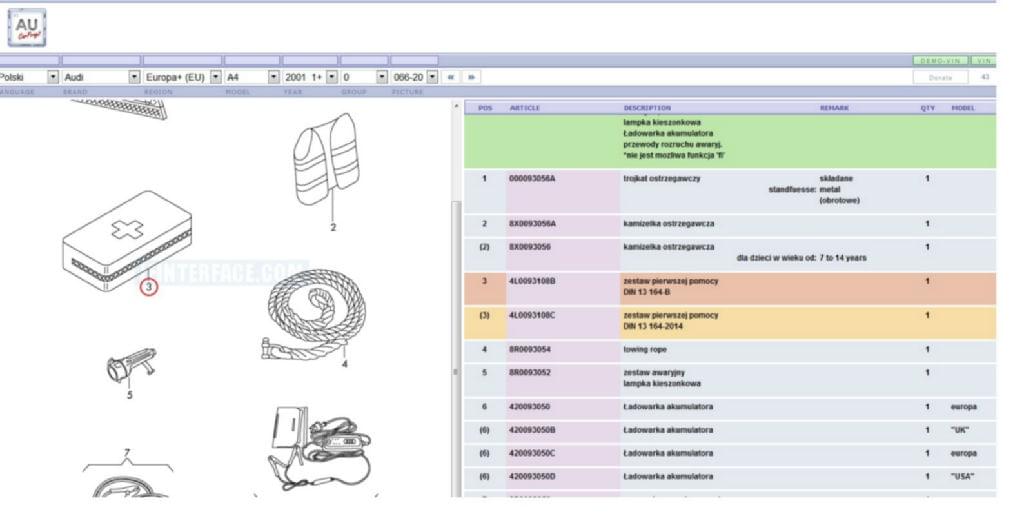Select article number 4L0093108B
This screenshot has width=1024, height=532.
click(x=532, y=281)
